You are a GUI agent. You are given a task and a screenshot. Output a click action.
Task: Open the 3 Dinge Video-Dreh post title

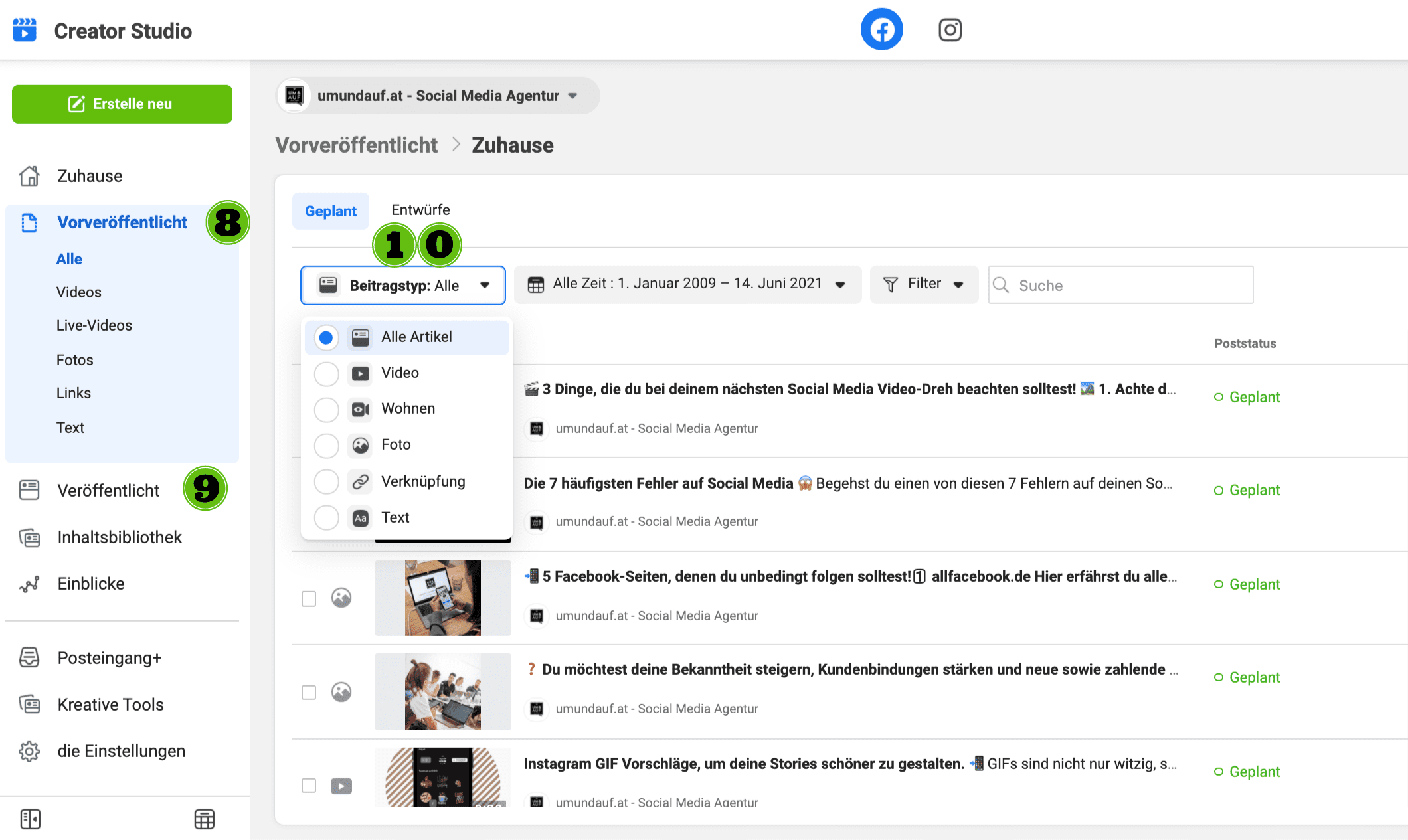(850, 389)
